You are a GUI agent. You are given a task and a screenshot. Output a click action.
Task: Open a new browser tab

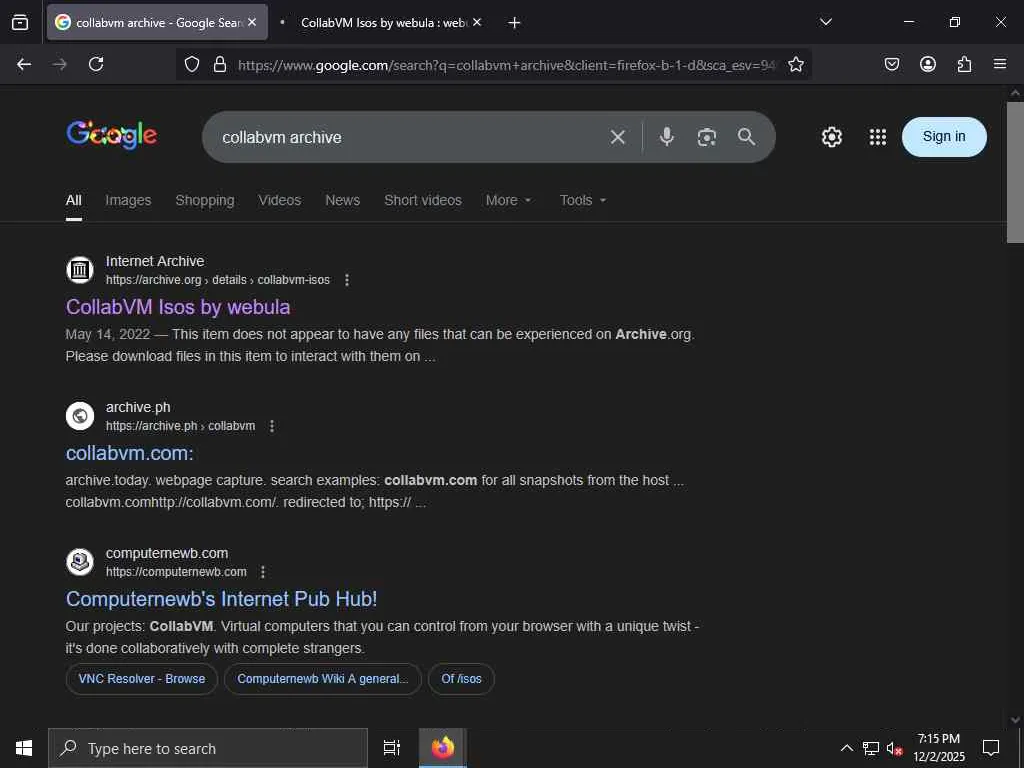514,23
